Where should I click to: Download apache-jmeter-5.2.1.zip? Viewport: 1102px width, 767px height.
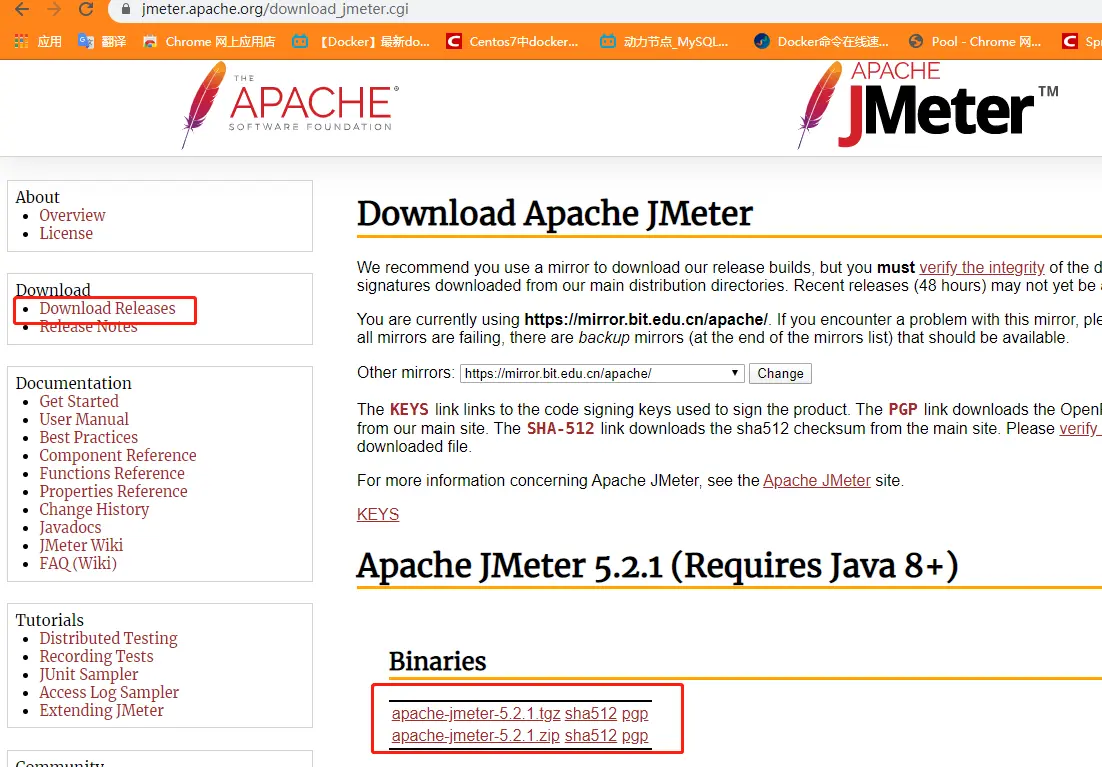tap(476, 736)
